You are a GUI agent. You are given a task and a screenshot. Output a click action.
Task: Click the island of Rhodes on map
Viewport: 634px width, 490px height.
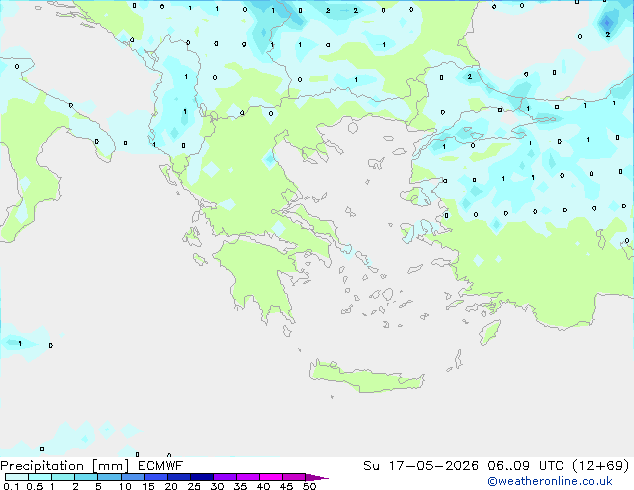(490, 332)
